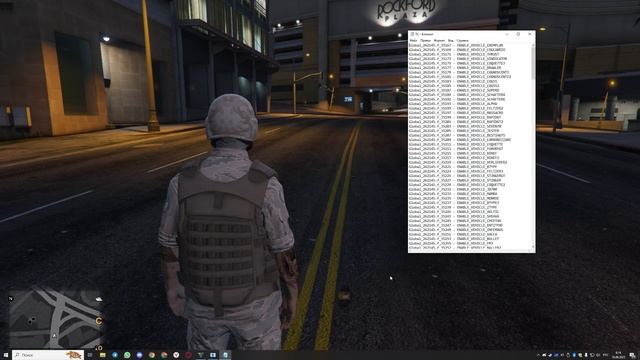Image resolution: width=640 pixels, height=360 pixels.
Task: Open the Справка menu in Notepad
Action: click(463, 40)
